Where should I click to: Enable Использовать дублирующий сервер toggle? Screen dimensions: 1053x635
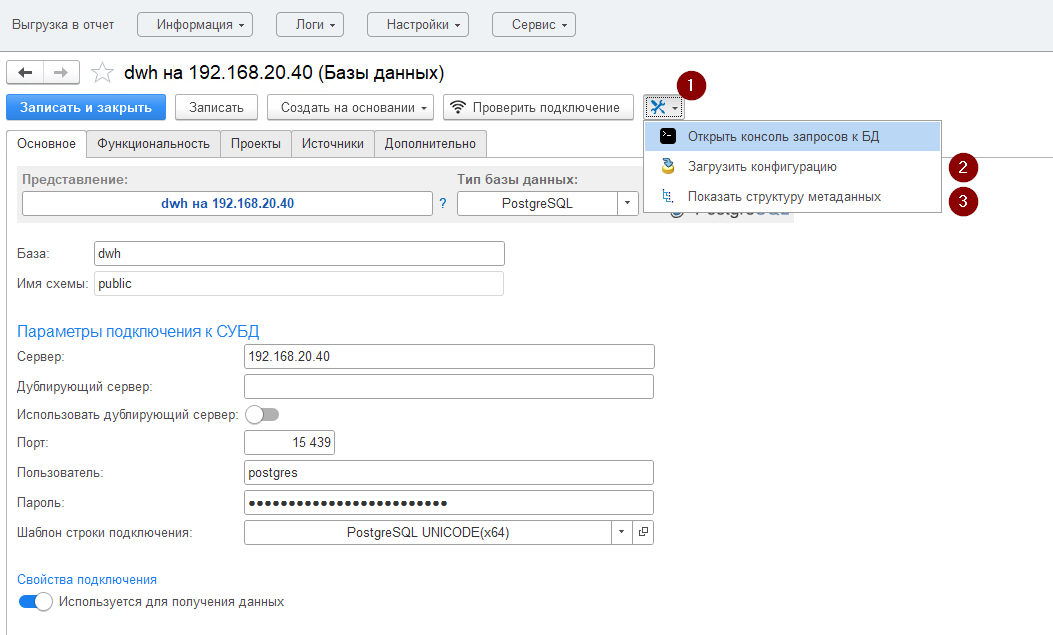262,414
